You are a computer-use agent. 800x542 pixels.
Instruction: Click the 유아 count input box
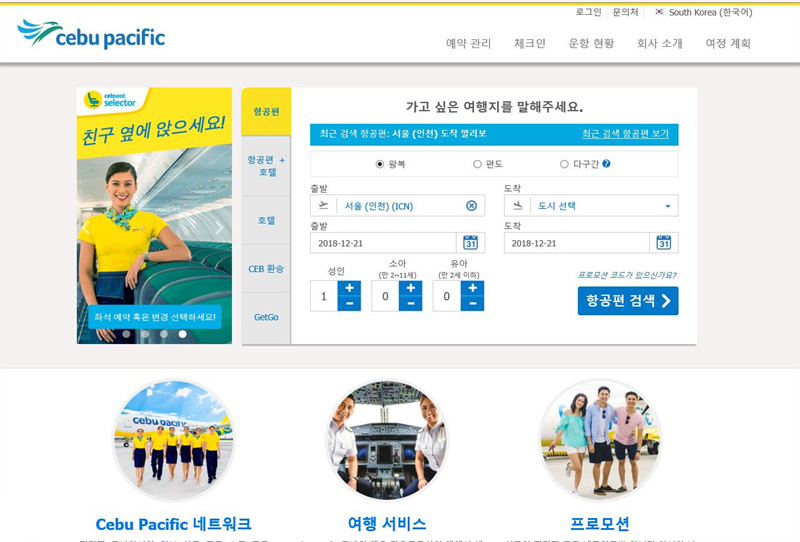pos(446,296)
